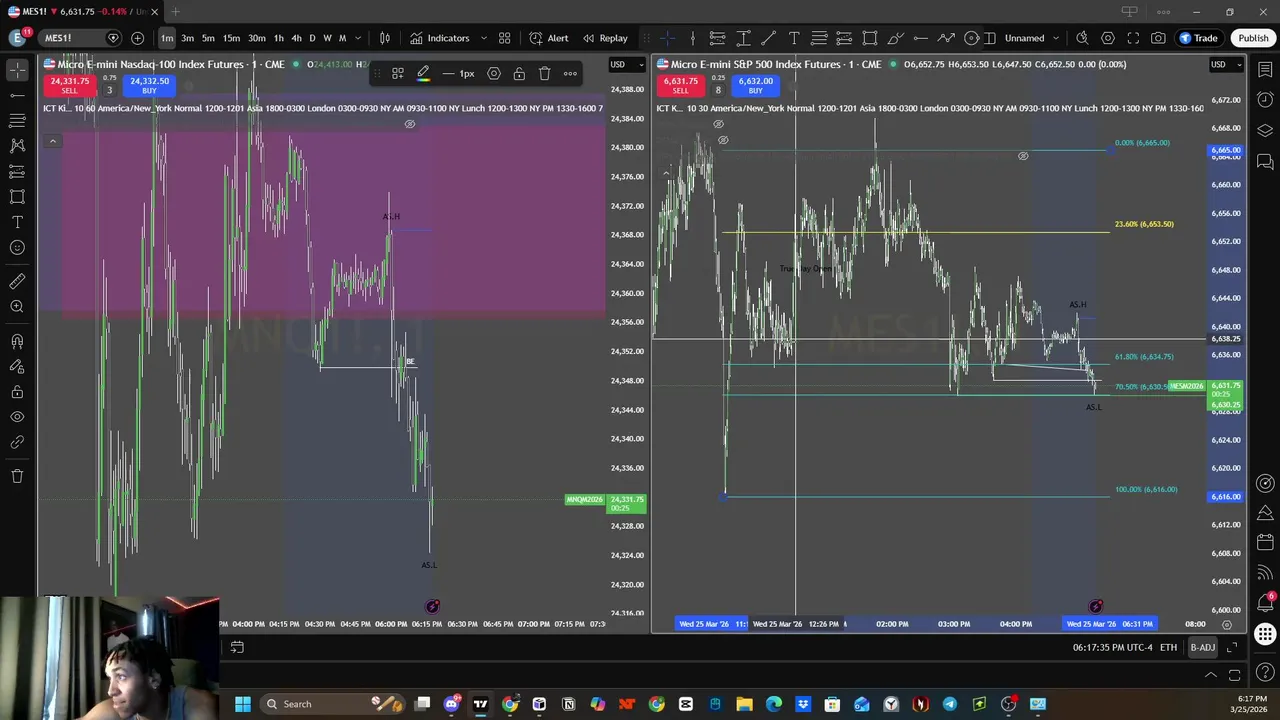Open the Unnamed layout dropdown
1280x720 pixels.
click(1031, 38)
